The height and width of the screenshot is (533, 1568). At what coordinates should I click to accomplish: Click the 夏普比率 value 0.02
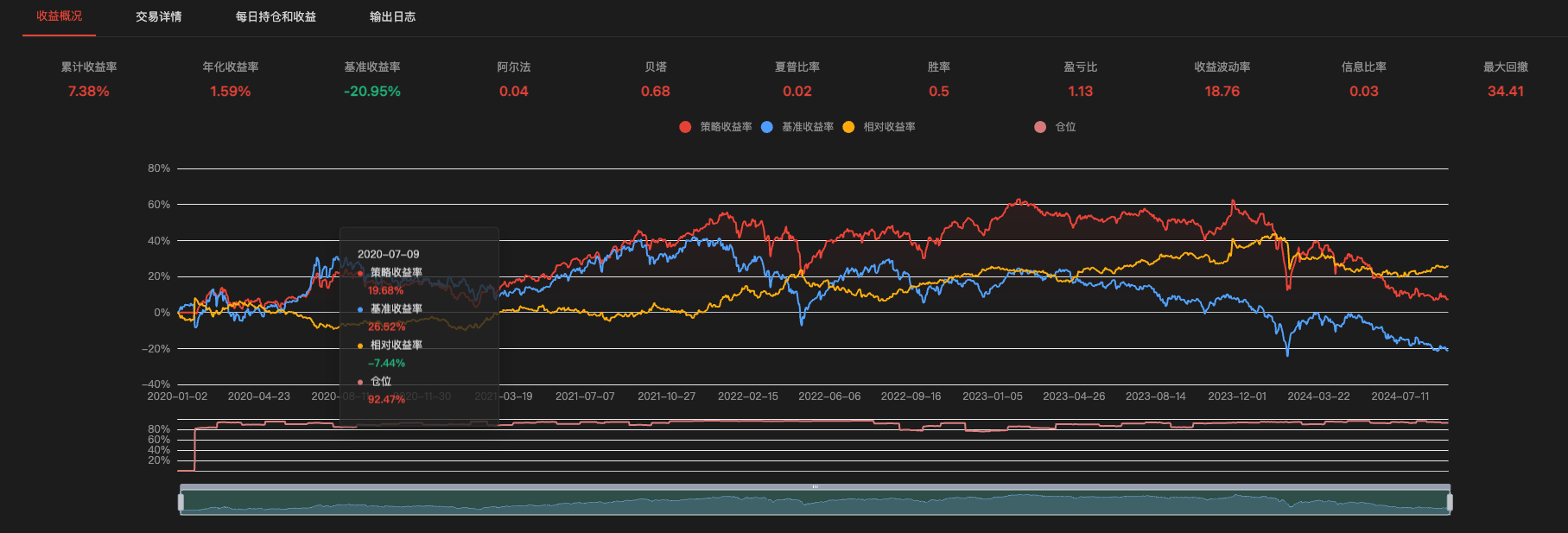click(x=797, y=92)
